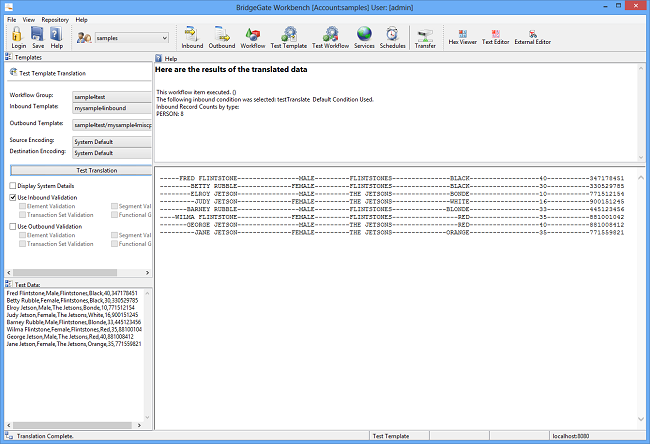The height and width of the screenshot is (444, 650).
Task: Open the Help menu
Action: click(x=81, y=19)
